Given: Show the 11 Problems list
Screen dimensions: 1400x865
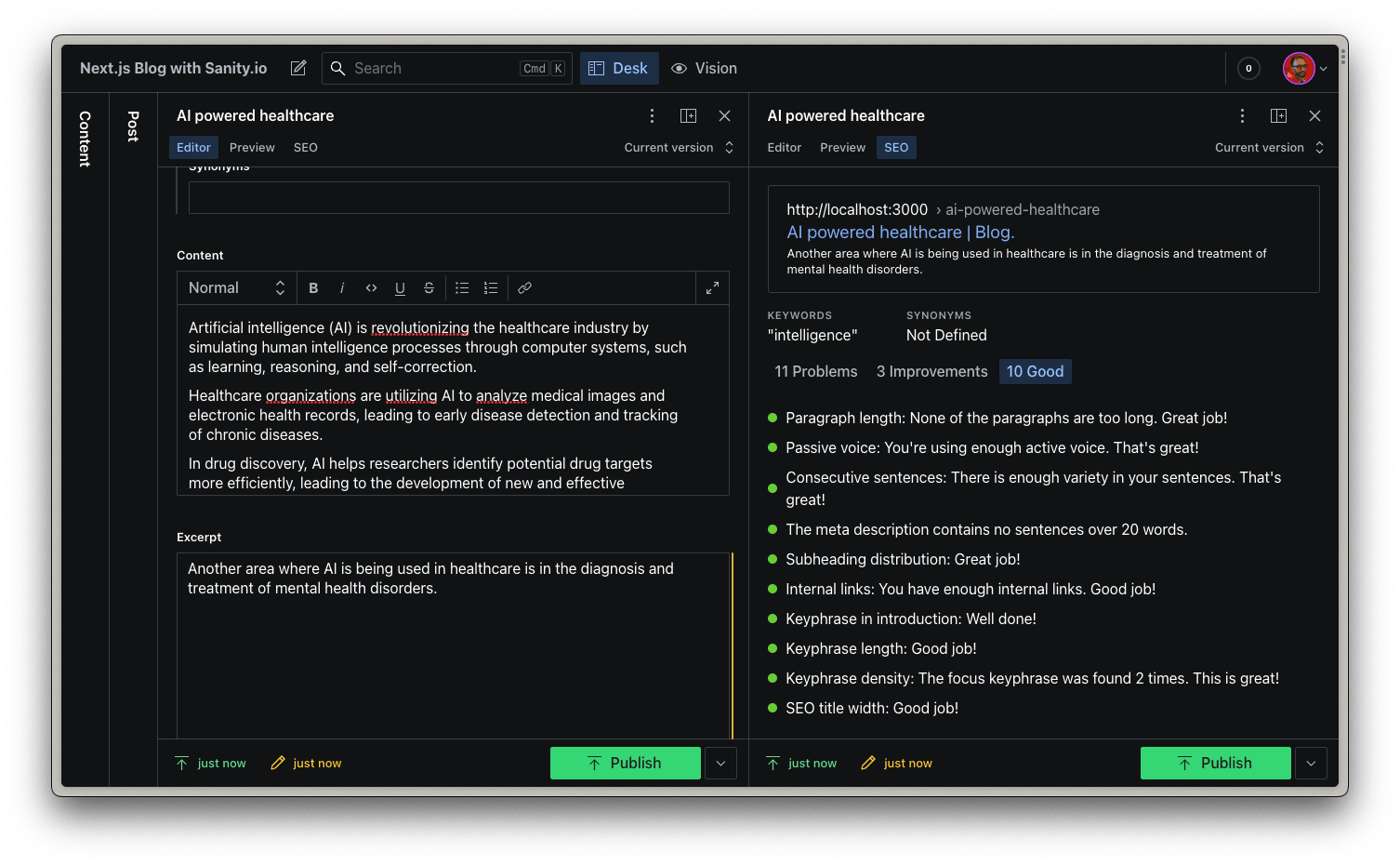Looking at the screenshot, I should point(816,371).
